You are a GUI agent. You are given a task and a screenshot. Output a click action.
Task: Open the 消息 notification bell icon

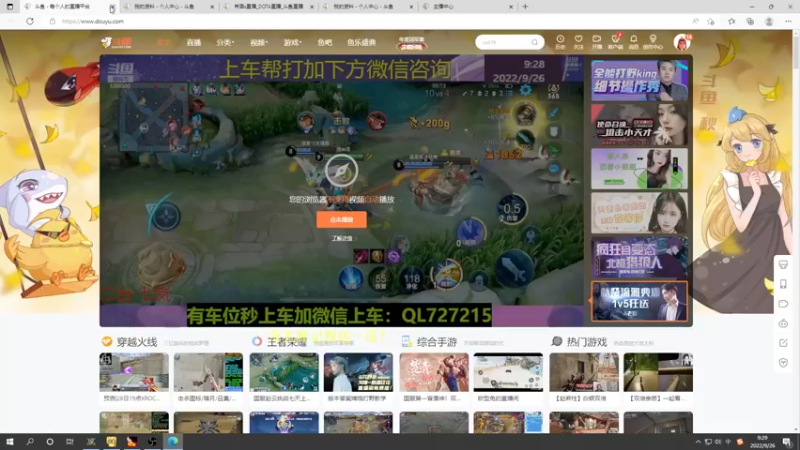pyautogui.click(x=634, y=42)
